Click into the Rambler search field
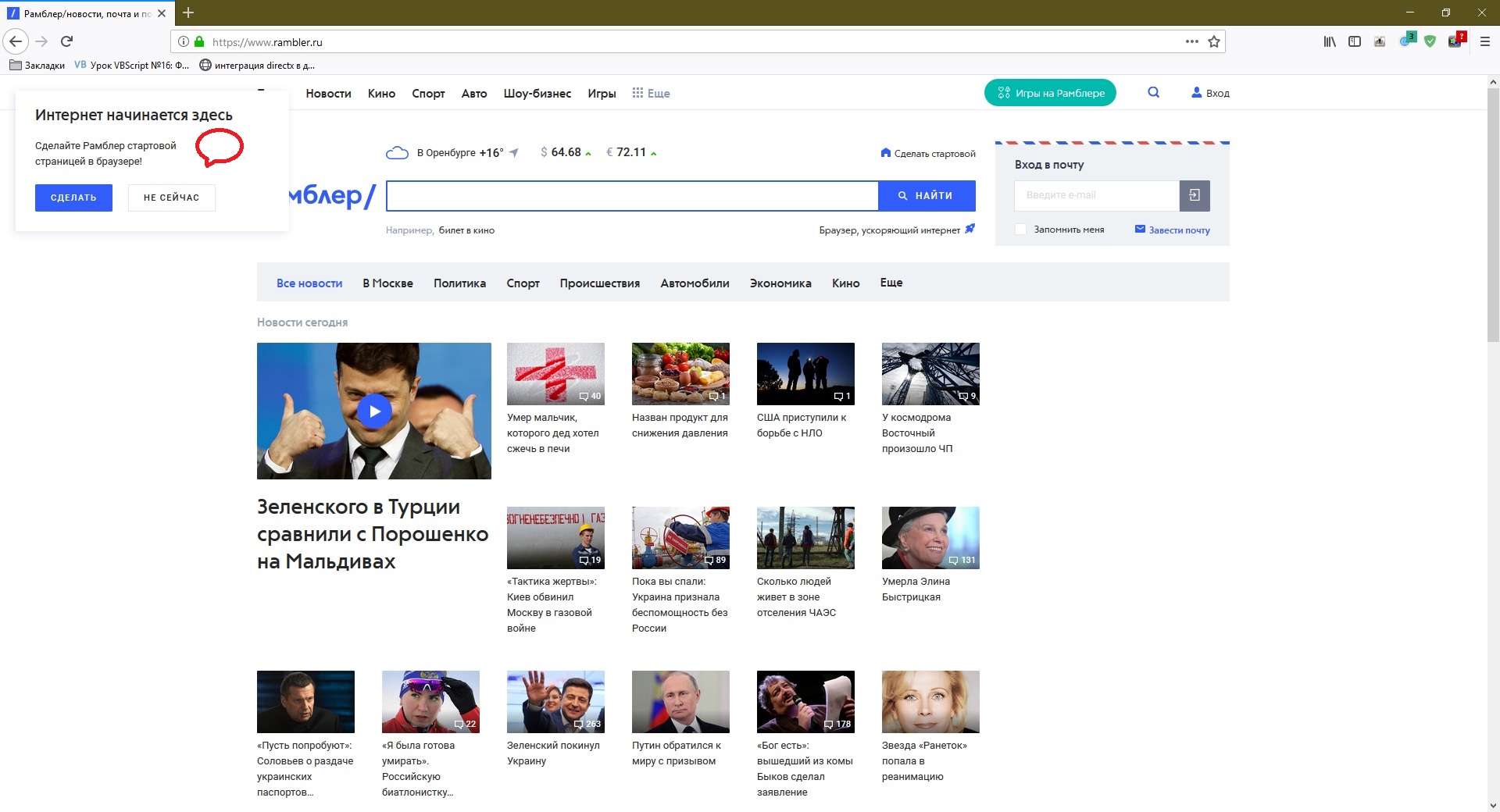1500x812 pixels. point(632,196)
